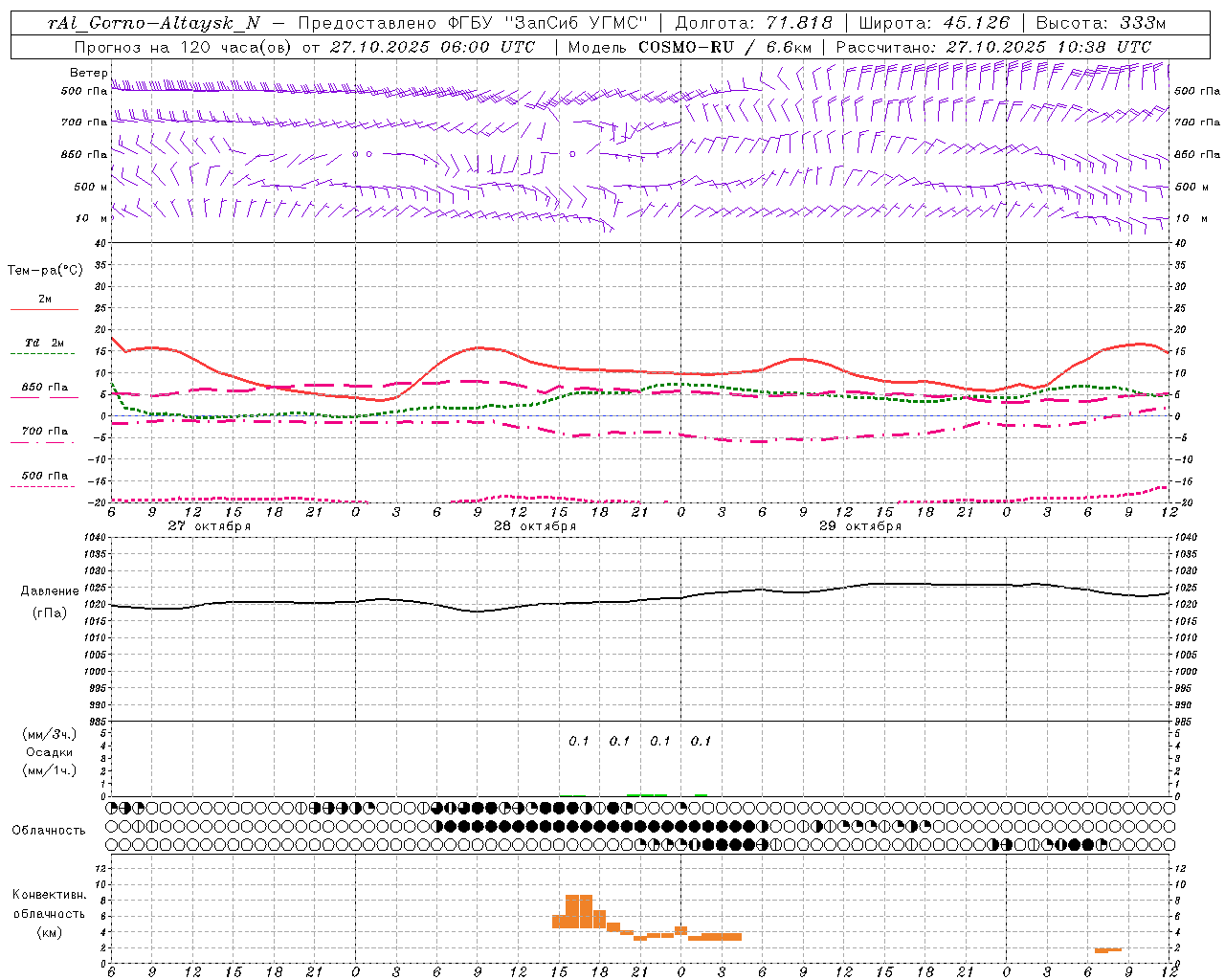This screenshot has height=980, width=1225.
Task: Click the dash-dot legend line under temperature '700 гПа'
Action: tap(44, 442)
